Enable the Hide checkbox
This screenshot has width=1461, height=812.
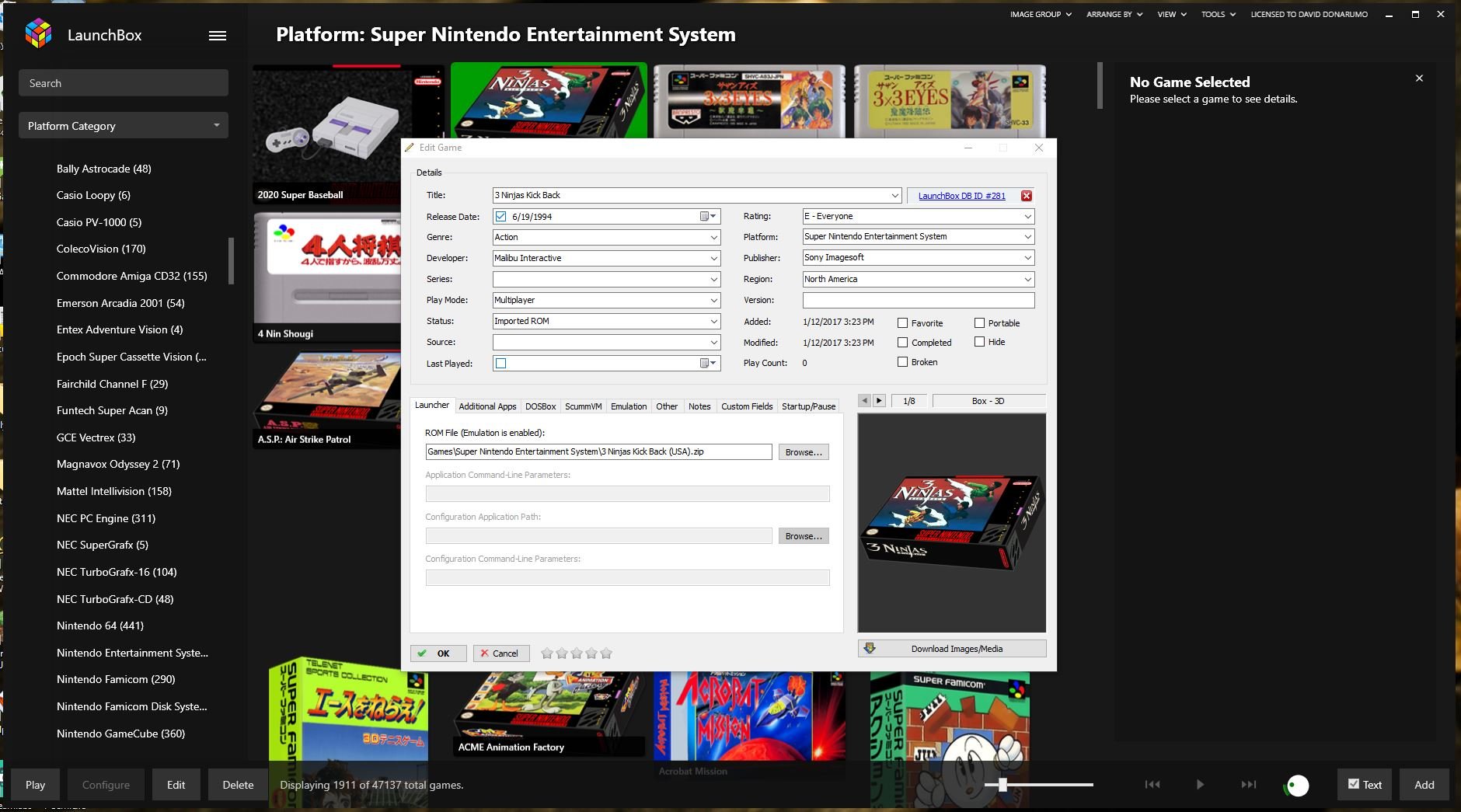(979, 341)
